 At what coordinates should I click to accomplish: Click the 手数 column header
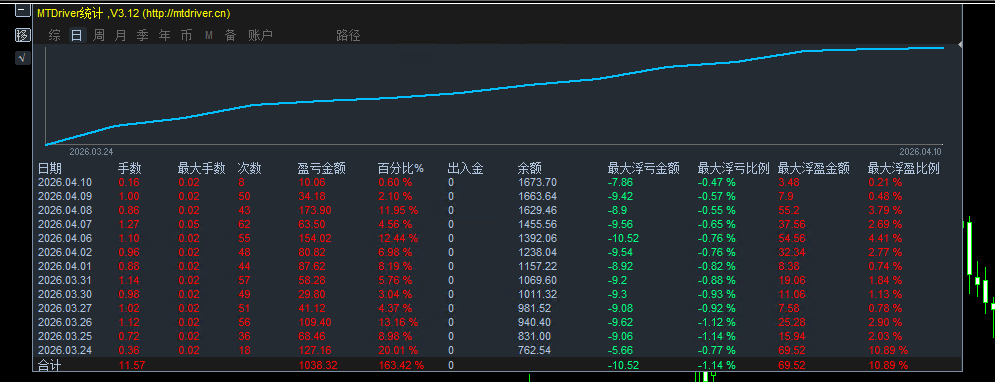(x=130, y=168)
